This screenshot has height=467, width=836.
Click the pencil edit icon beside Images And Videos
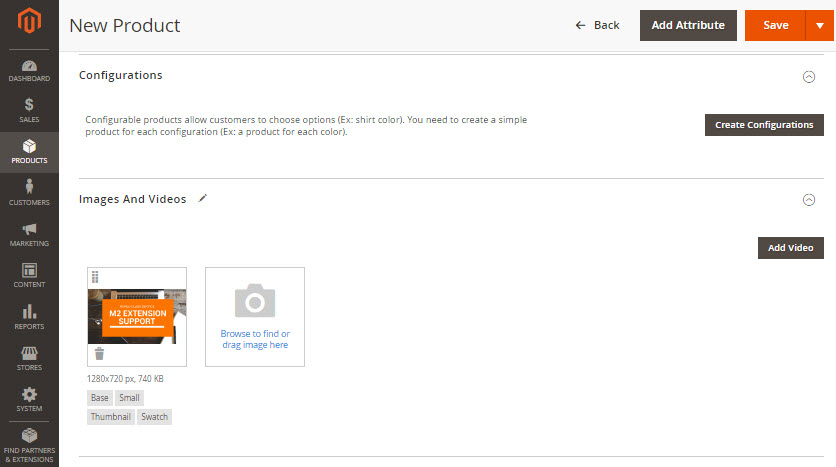203,198
